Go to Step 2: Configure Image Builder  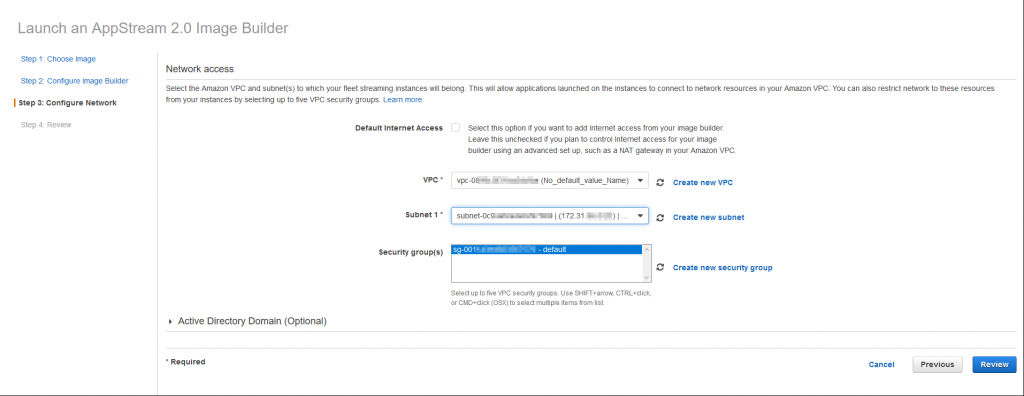coord(74,81)
